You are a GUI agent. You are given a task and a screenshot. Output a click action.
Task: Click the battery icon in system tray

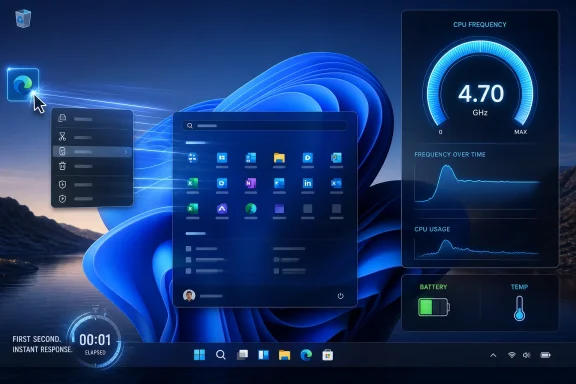546,355
